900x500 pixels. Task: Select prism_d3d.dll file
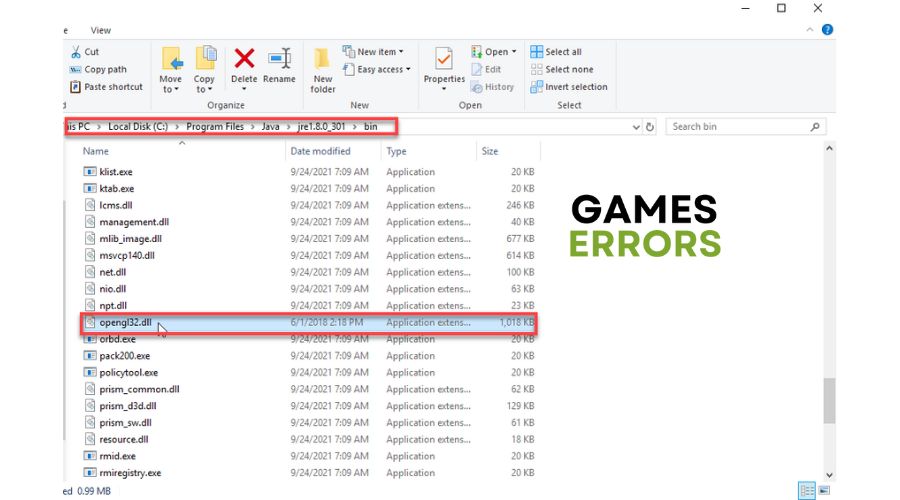coord(308,406)
